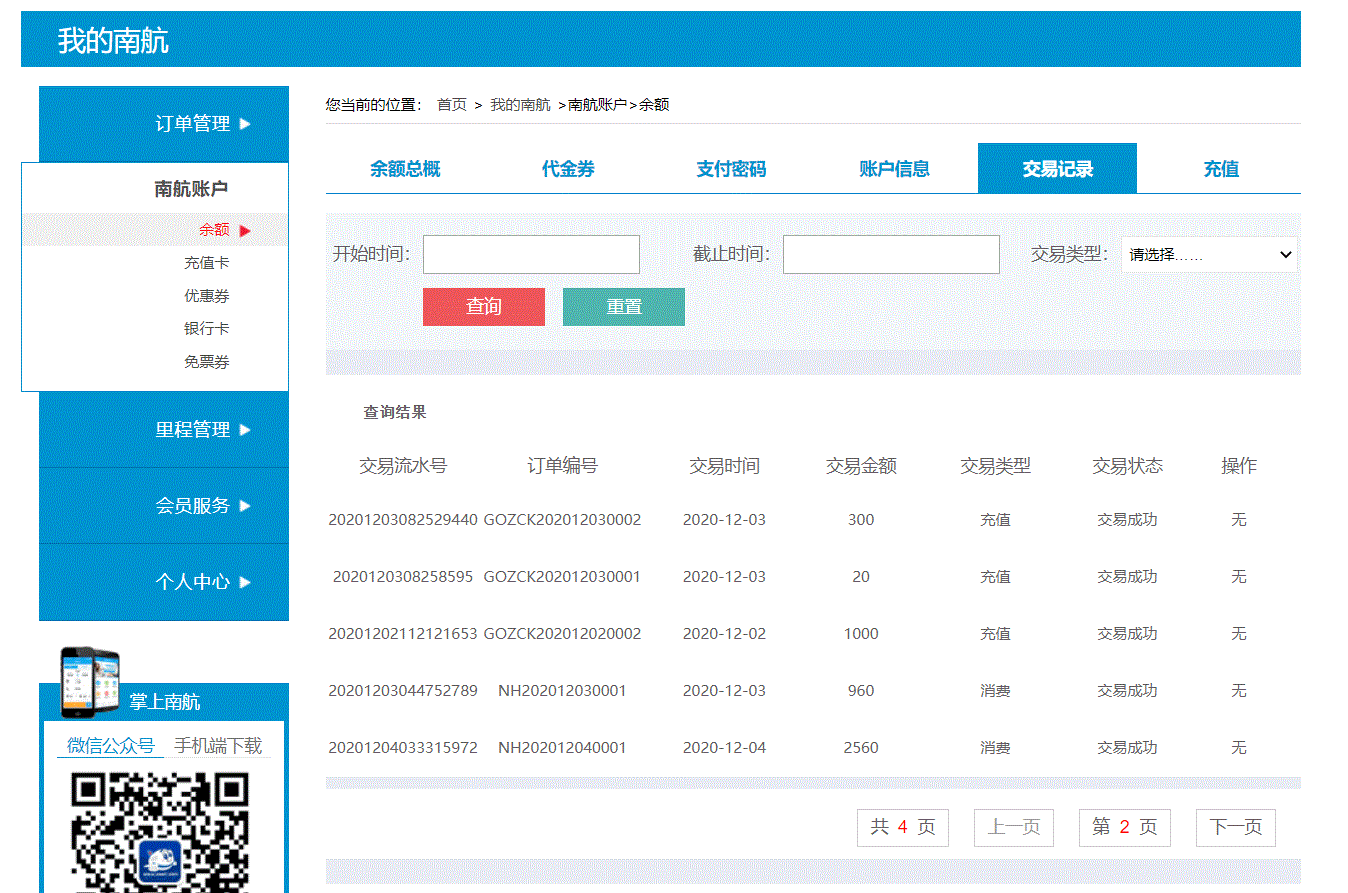Click transaction number 2020120308252944​0

click(403, 520)
